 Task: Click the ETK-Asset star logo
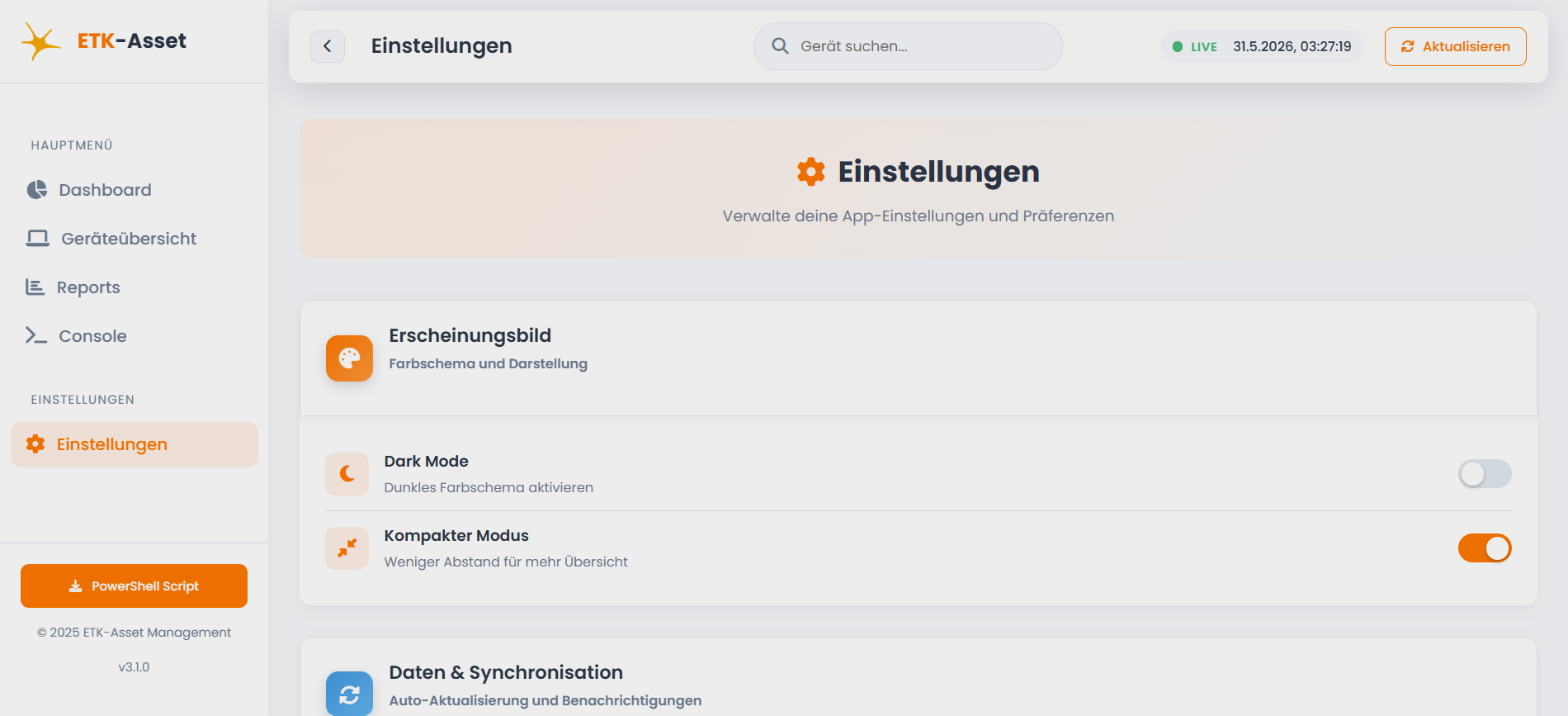click(40, 40)
